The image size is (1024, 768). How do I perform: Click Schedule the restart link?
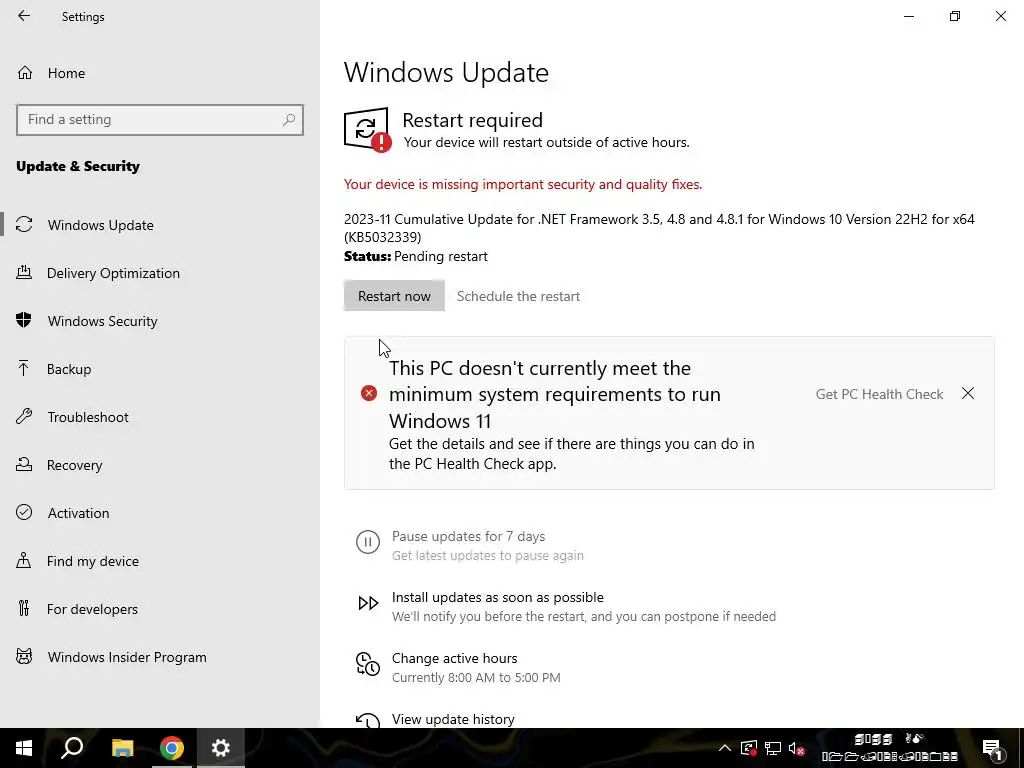tap(518, 296)
